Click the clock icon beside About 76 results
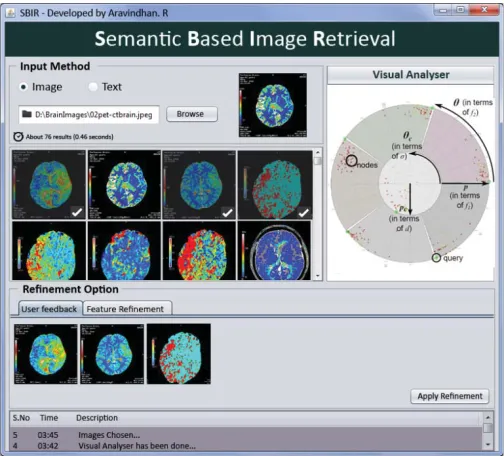Viewport: 504px width, 456px height. click(18, 137)
